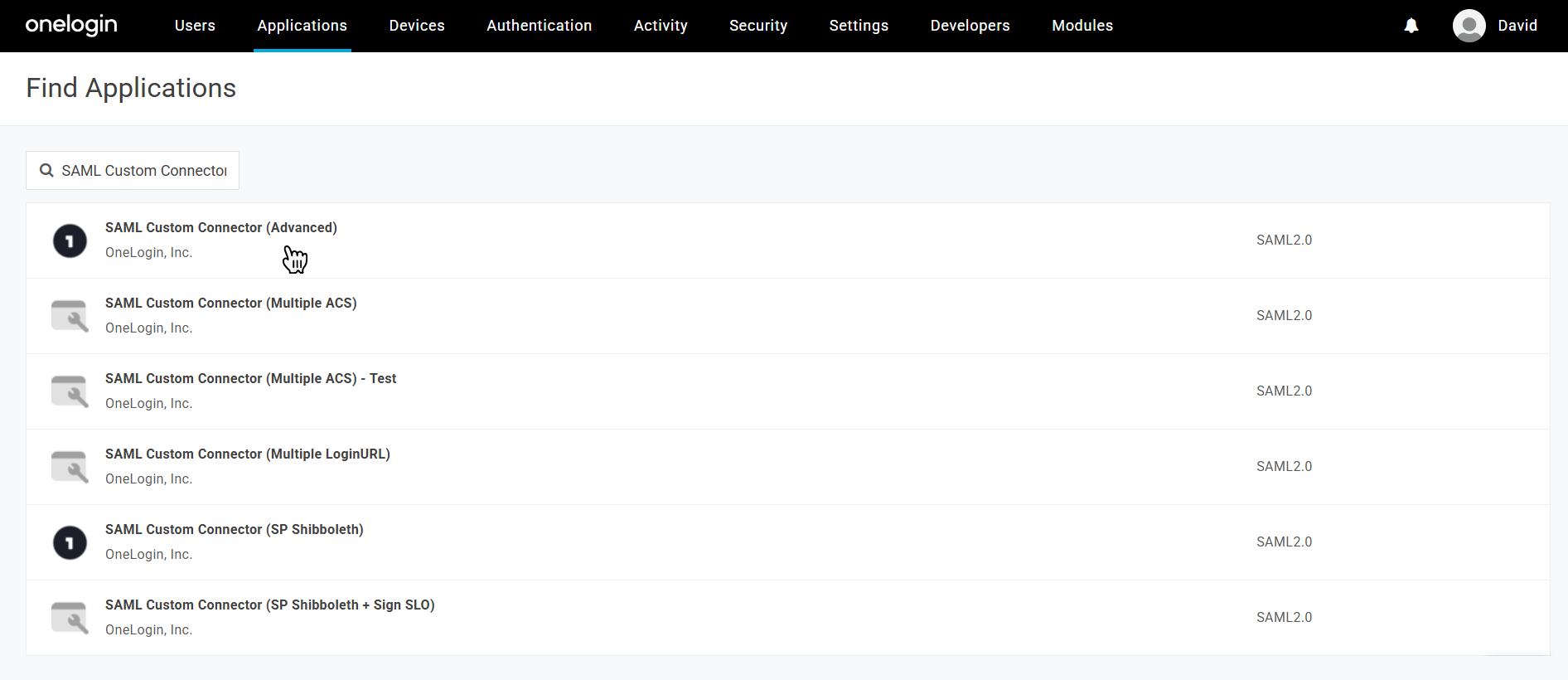1568x680 pixels.
Task: Click SAML2.0 in the SP Shibboleth row
Action: click(1284, 542)
